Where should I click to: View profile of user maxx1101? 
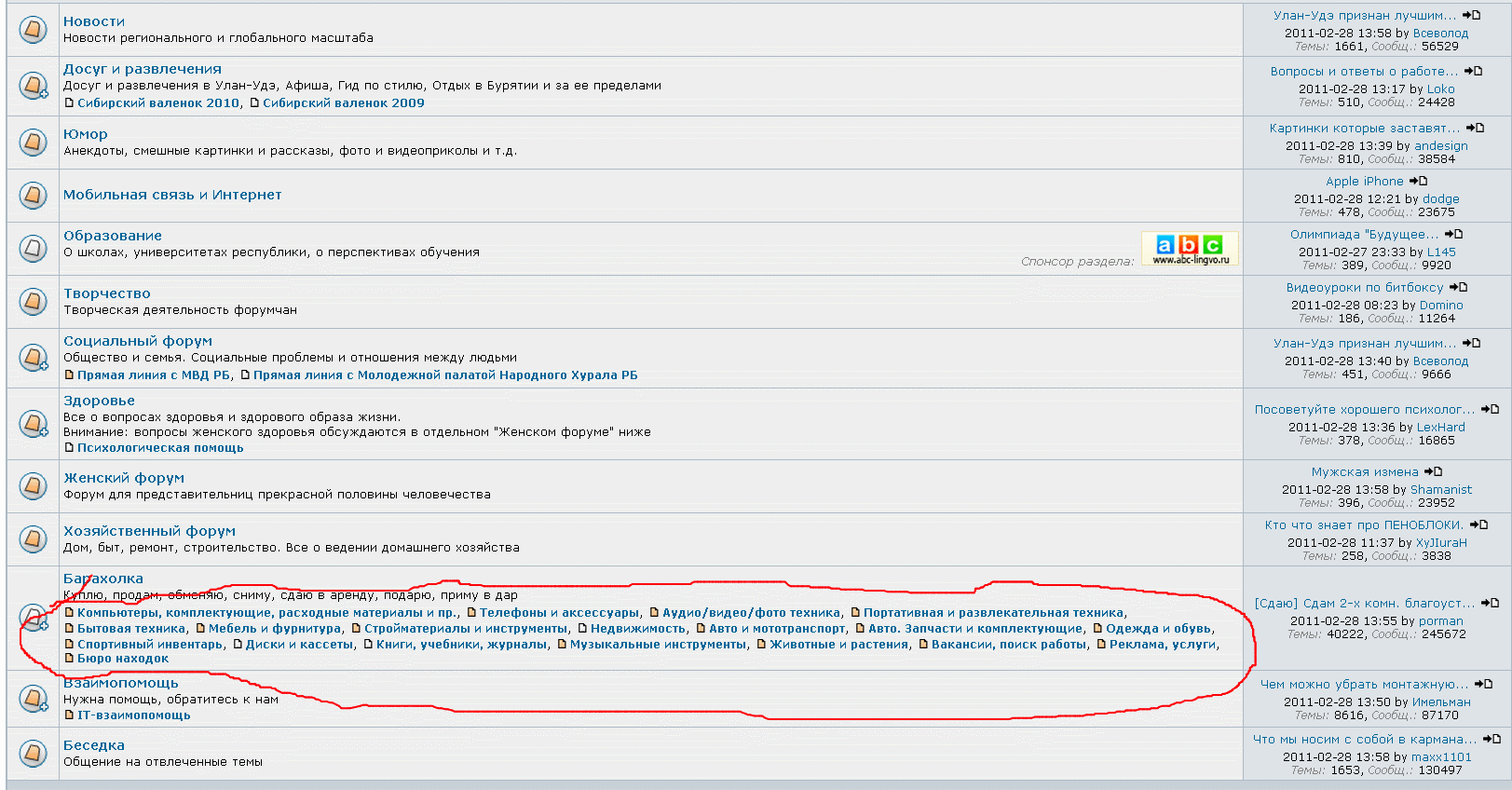pos(1441,757)
